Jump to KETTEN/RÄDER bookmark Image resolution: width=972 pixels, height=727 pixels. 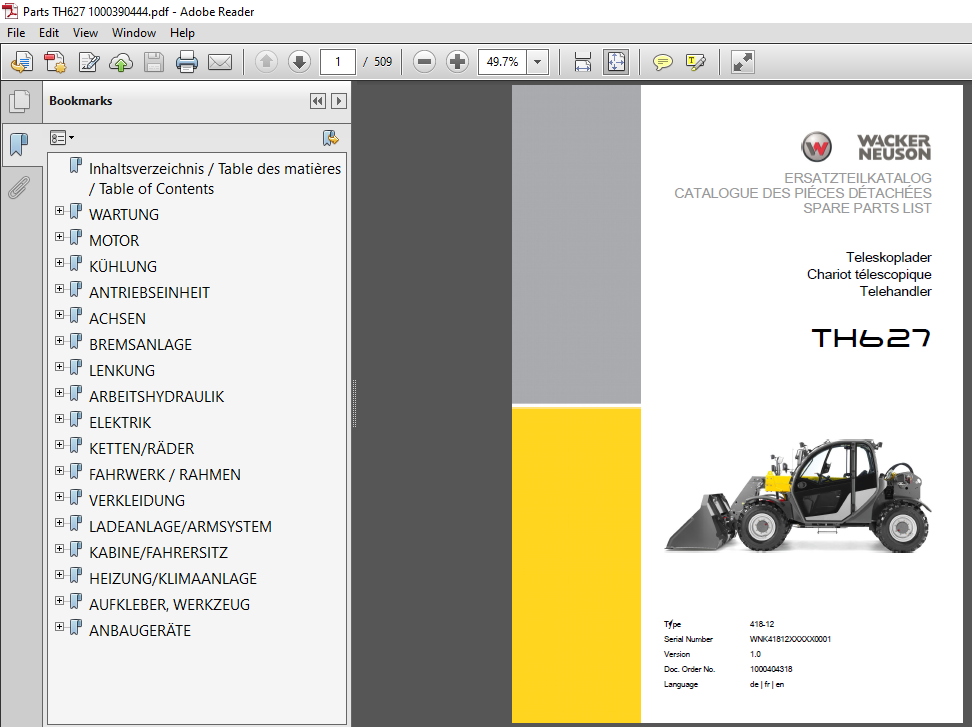pos(141,449)
